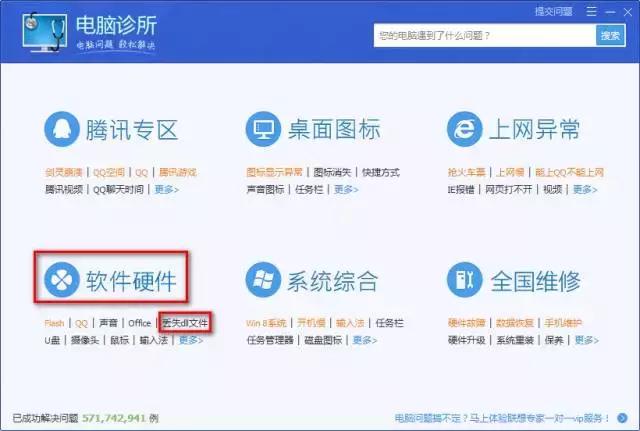Open the 丢失dll文件 link

point(185,323)
